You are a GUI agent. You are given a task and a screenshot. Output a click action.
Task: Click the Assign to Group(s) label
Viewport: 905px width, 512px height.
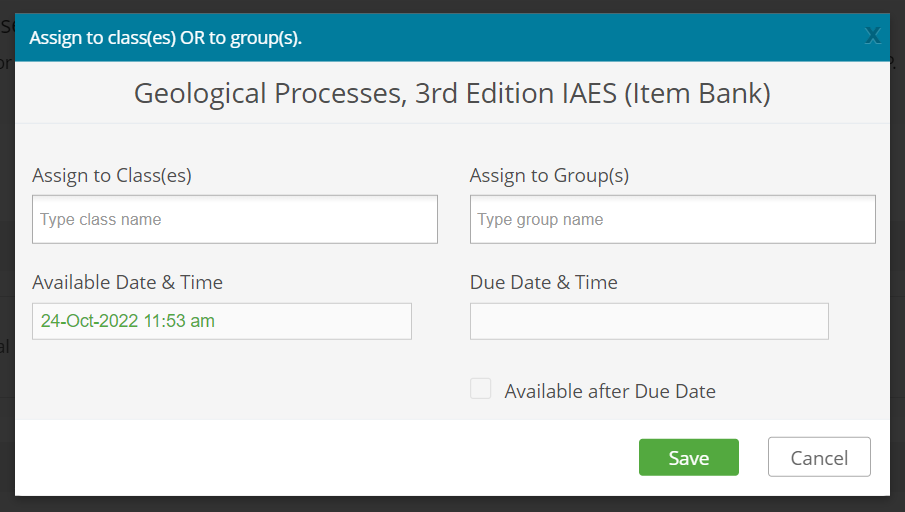pyautogui.click(x=549, y=175)
